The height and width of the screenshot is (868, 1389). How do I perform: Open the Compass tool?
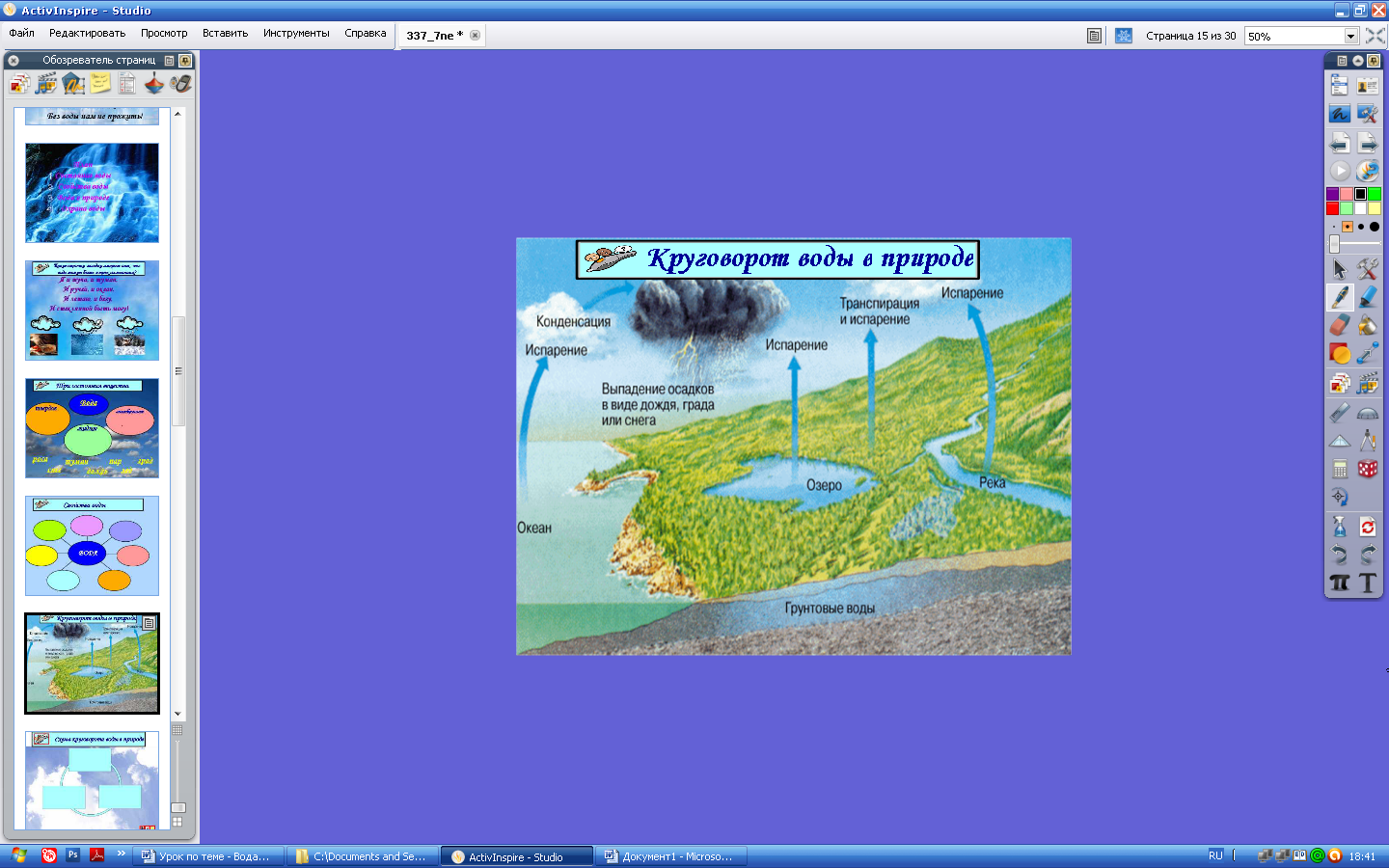coord(1368,441)
